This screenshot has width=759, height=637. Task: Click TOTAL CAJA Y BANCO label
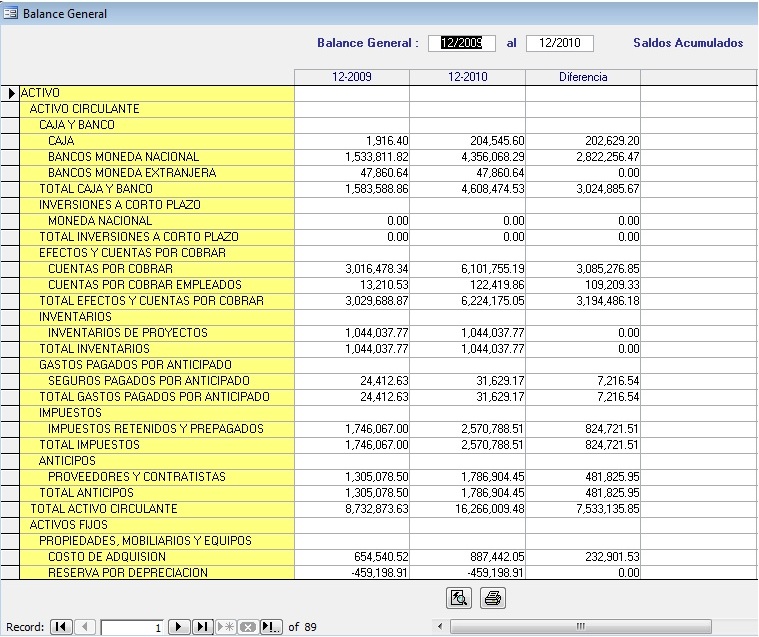[96, 189]
